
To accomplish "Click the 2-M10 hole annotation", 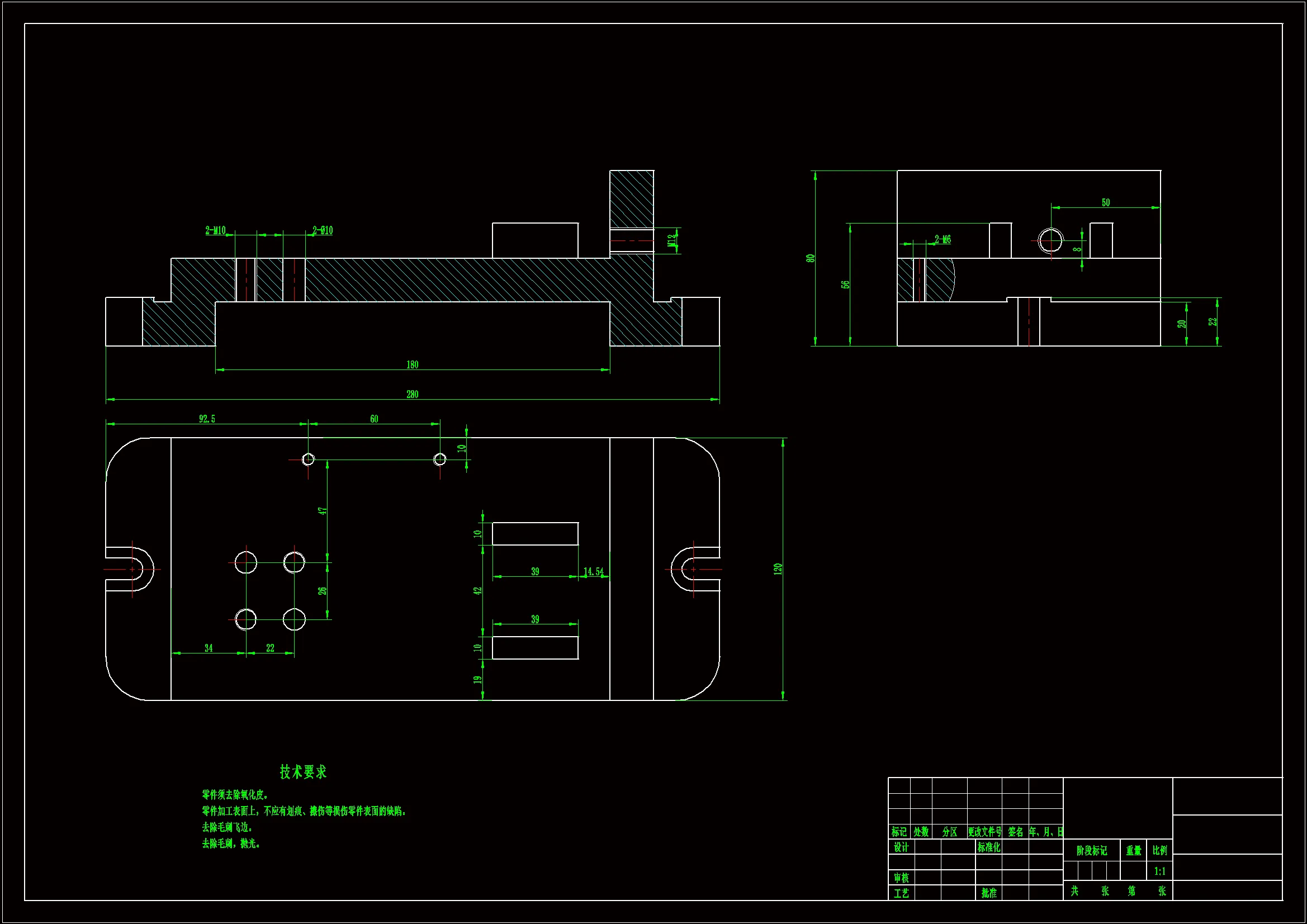I will pyautogui.click(x=215, y=230).
